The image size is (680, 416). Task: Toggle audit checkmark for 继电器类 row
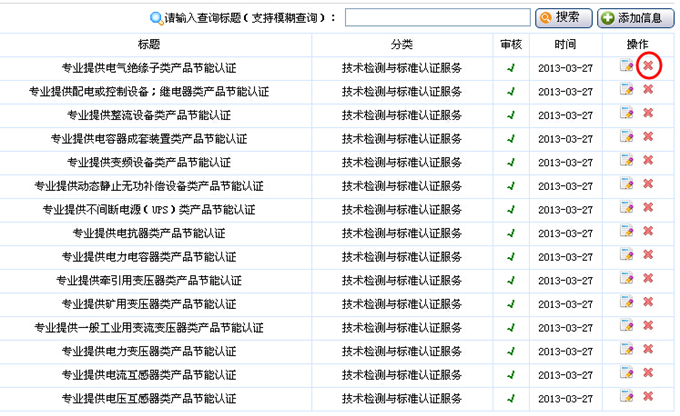[511, 91]
